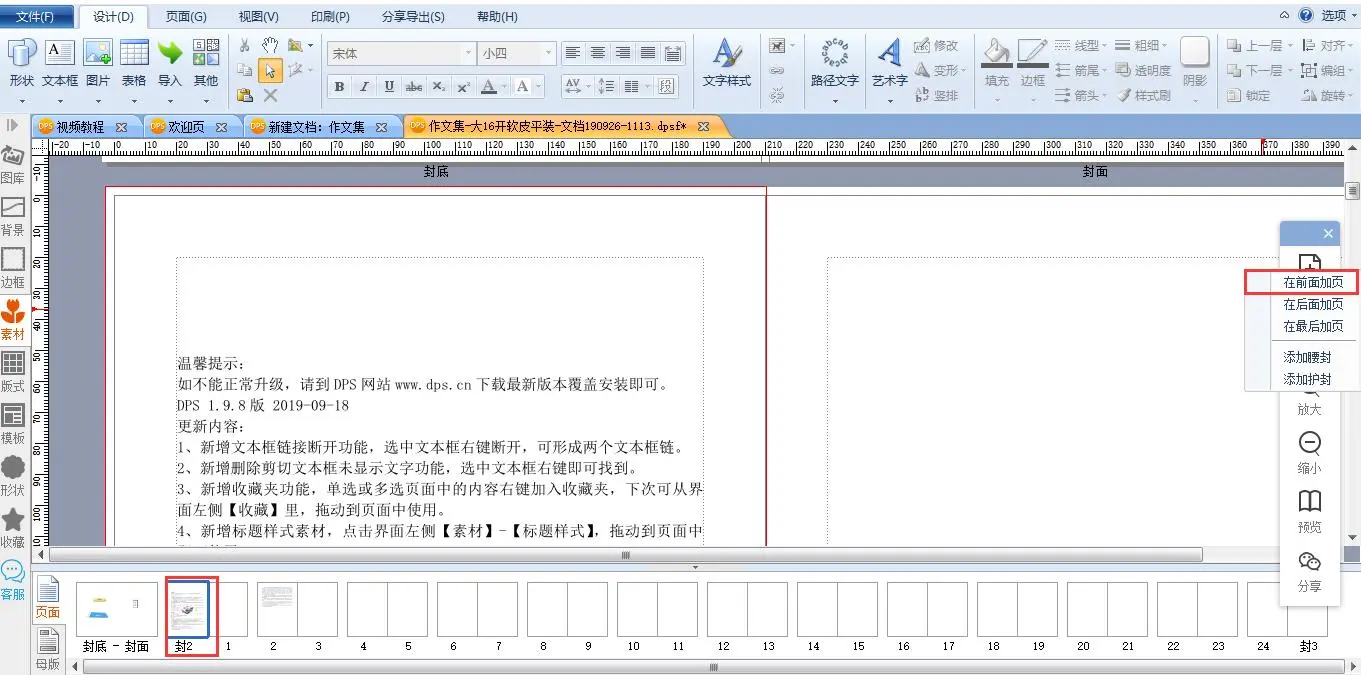Viewport: 1361px width, 675px height.
Task: Click the paste clipboard icon
Action: [x=245, y=95]
